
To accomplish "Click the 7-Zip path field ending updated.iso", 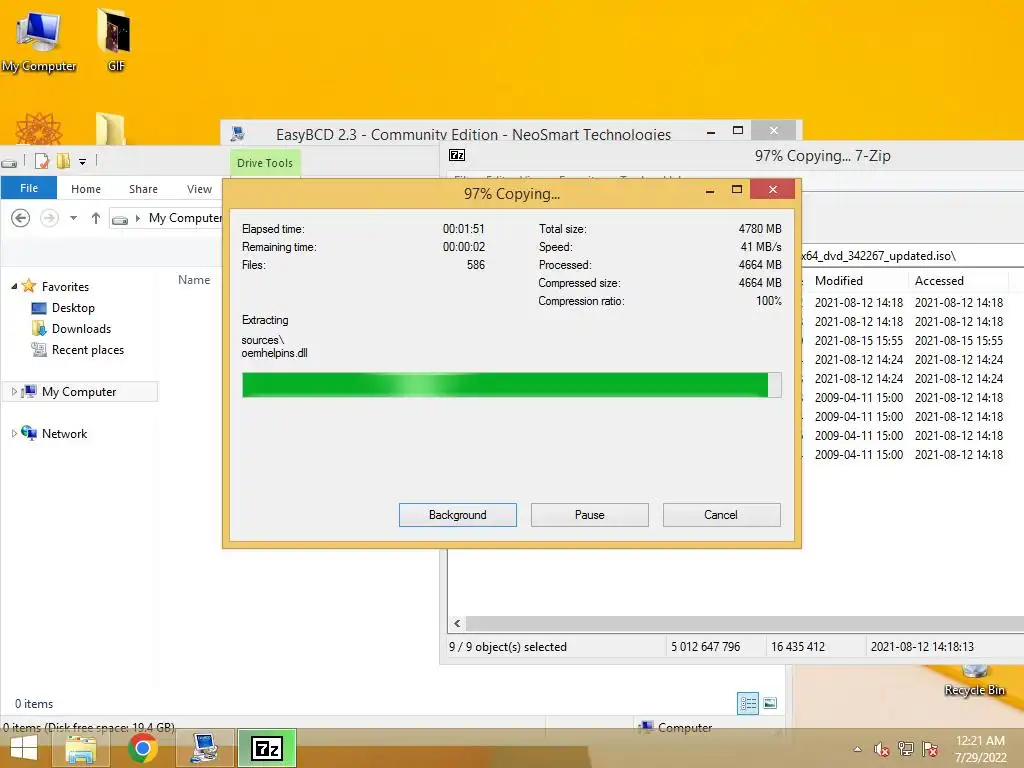I will click(x=912, y=255).
